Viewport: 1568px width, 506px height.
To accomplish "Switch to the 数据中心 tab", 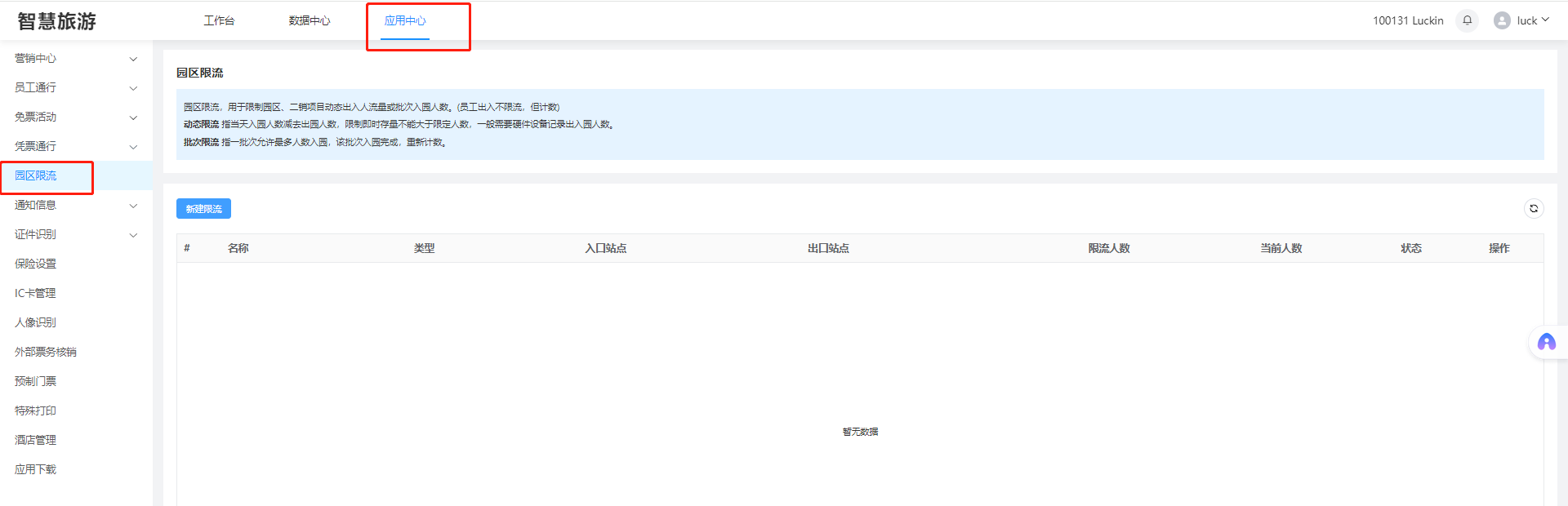I will [x=309, y=21].
